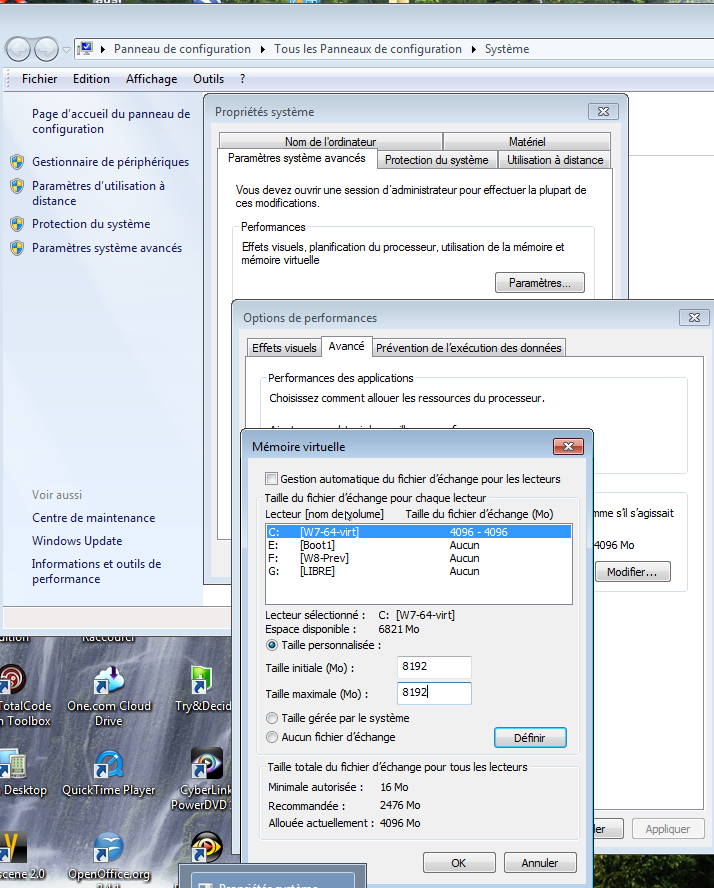The image size is (714, 888).
Task: Select drive C: [W7-64-virt] row
Action: pyautogui.click(x=418, y=532)
